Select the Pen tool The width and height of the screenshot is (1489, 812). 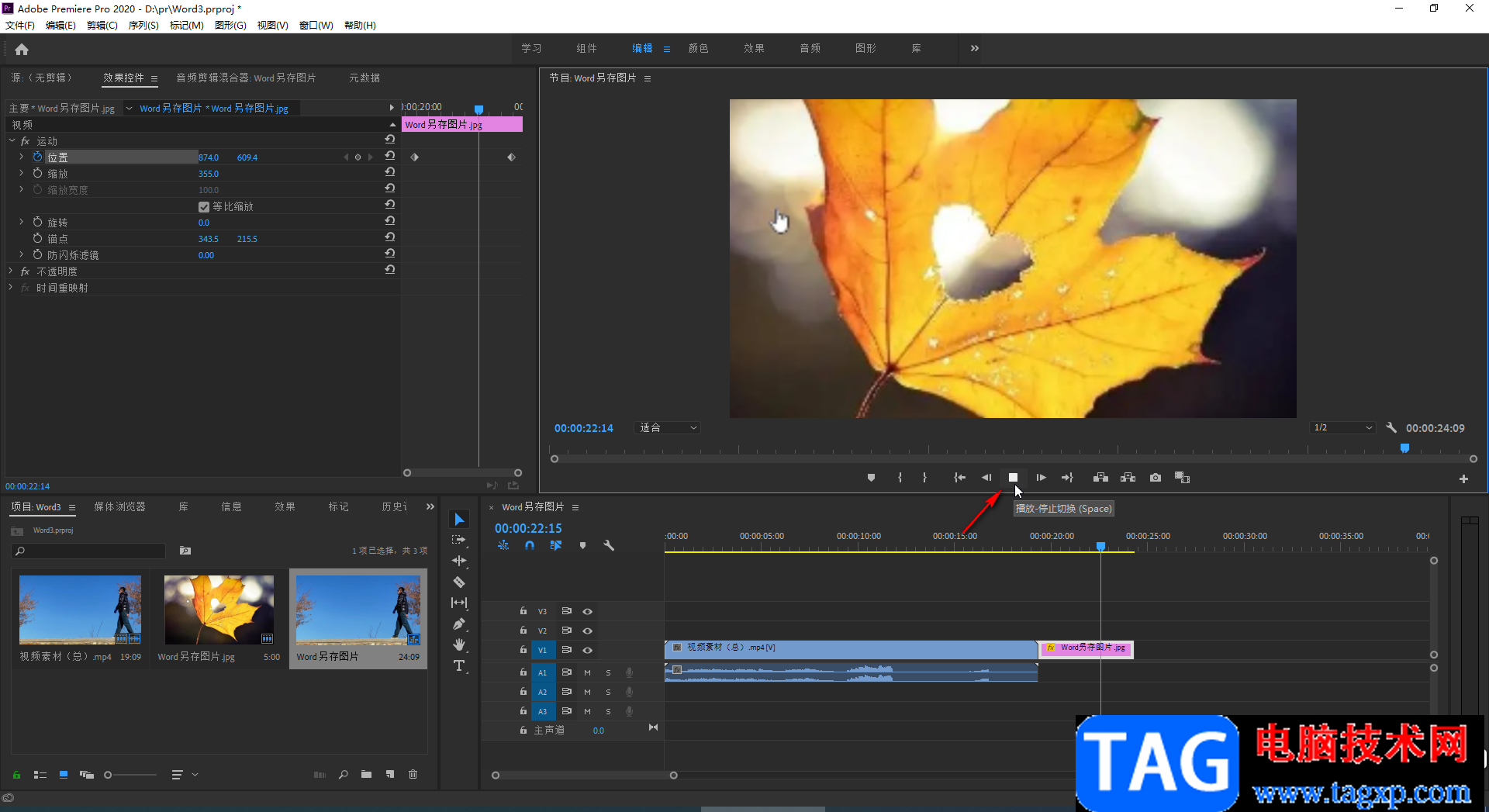click(459, 624)
